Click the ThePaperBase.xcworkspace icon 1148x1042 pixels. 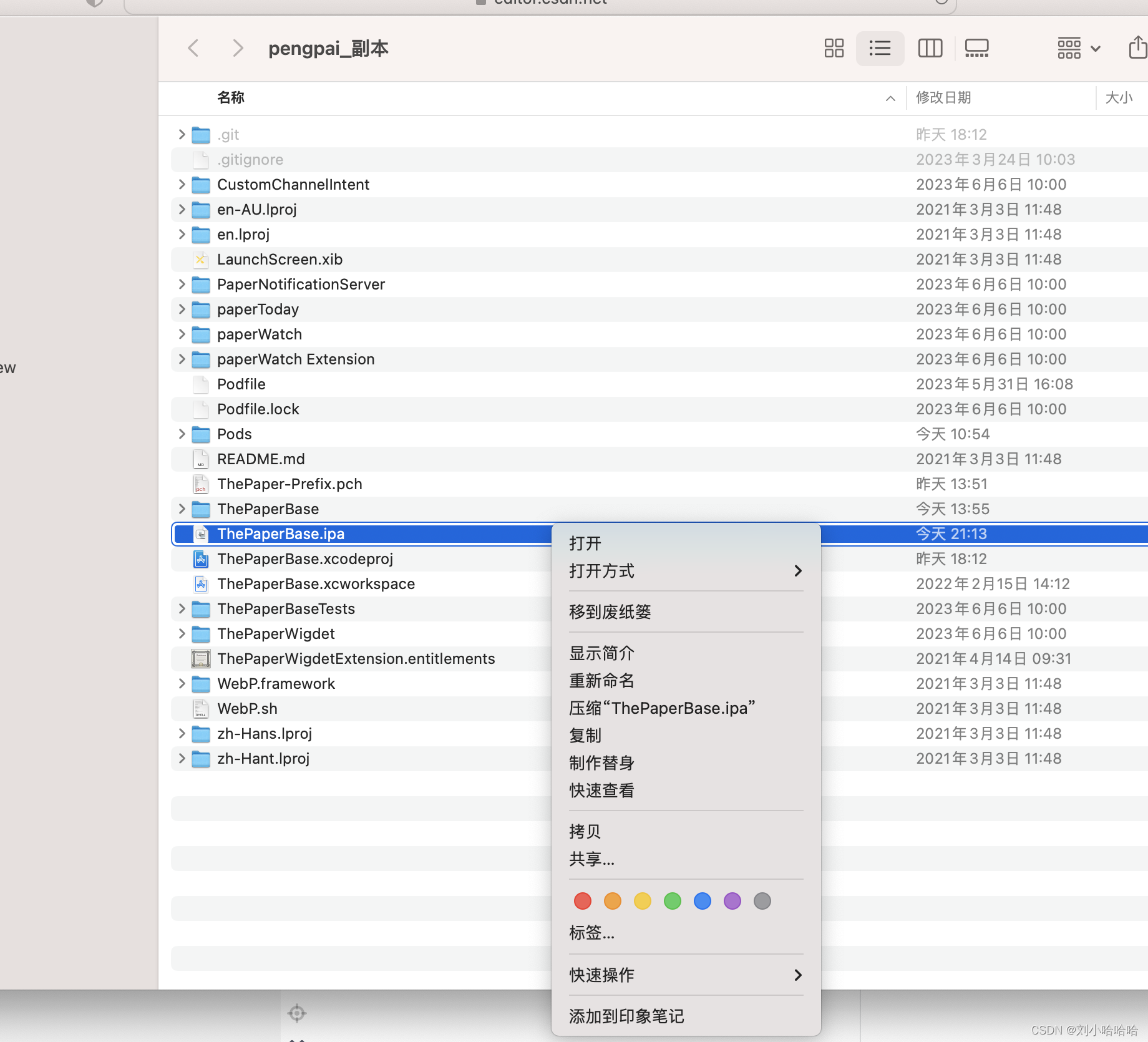[x=200, y=584]
